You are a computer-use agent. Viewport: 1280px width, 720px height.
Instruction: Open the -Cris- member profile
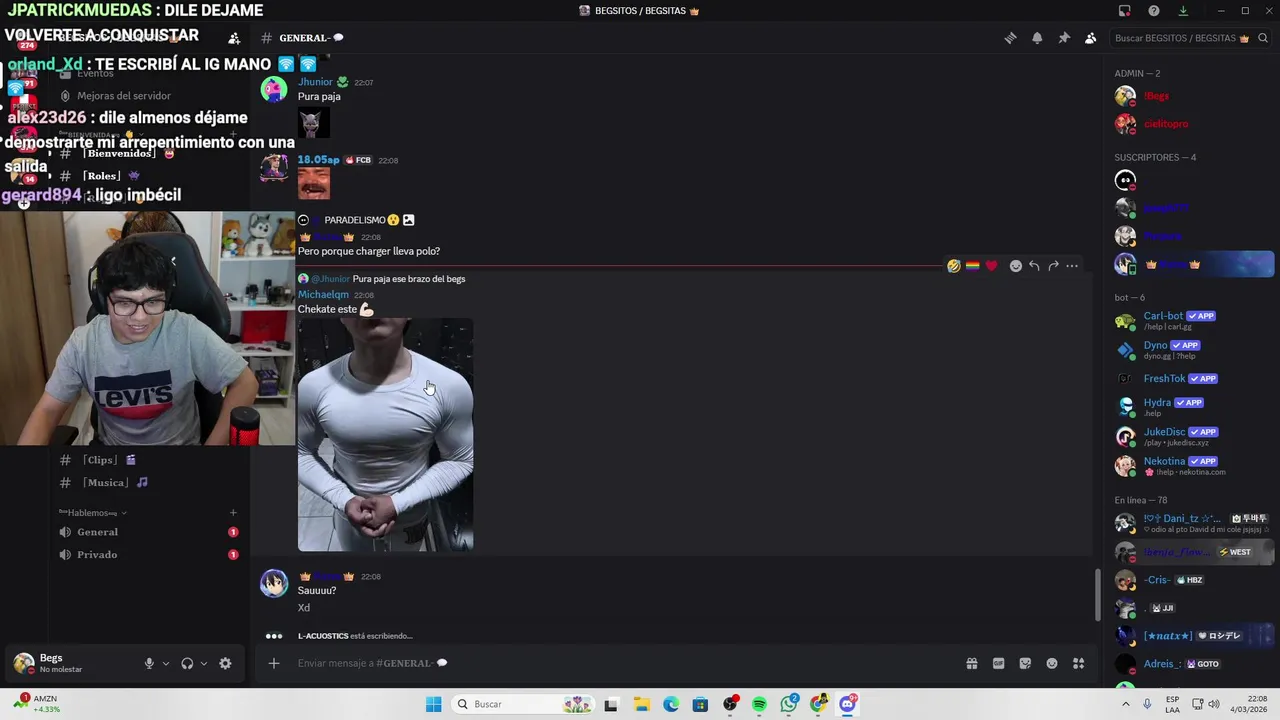[1192, 580]
